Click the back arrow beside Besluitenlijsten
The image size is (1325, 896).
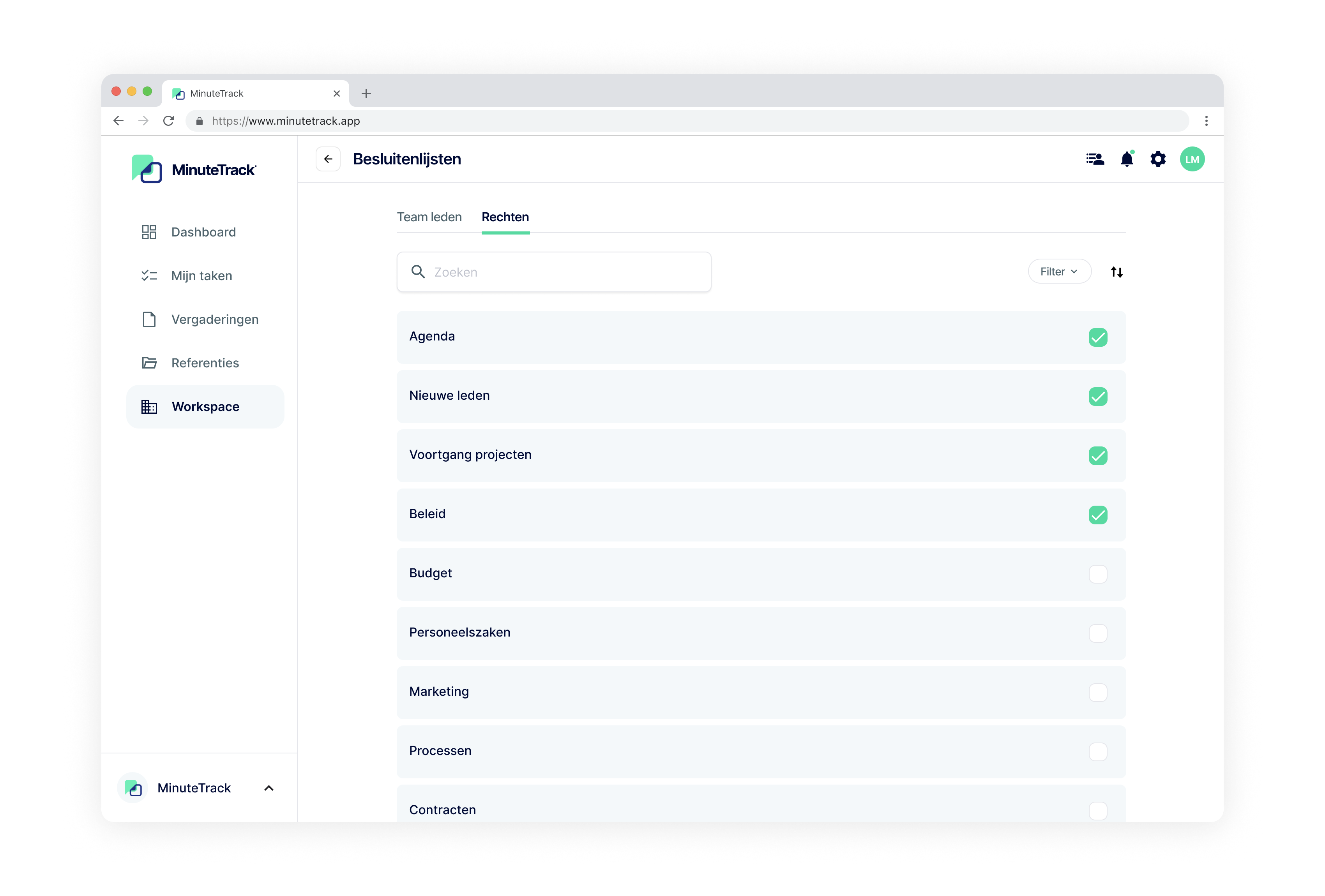click(328, 159)
